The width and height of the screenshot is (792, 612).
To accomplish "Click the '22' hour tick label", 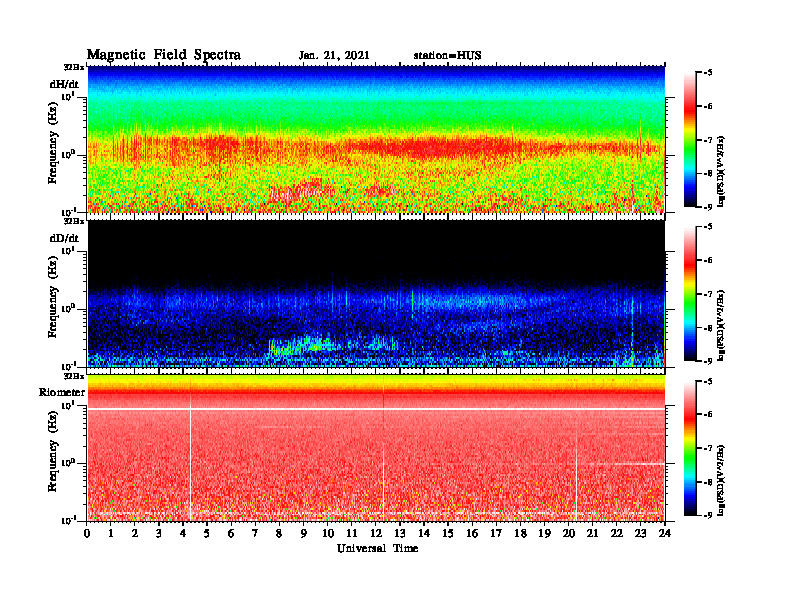I will click(x=616, y=534).
